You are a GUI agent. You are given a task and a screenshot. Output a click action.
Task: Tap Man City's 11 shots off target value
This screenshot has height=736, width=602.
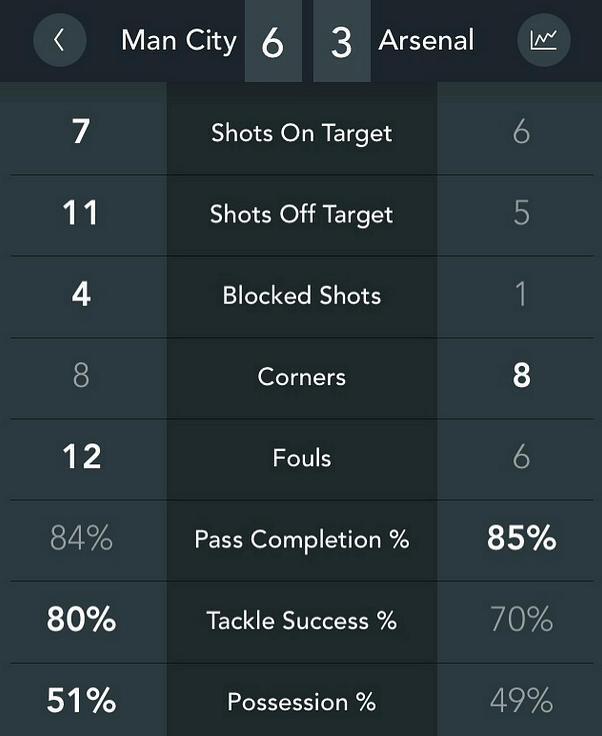click(81, 213)
